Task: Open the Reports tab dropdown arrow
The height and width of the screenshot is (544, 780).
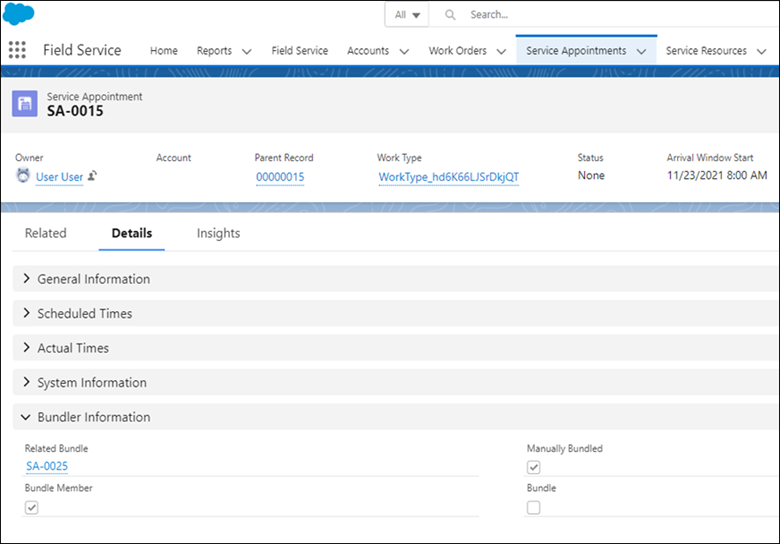Action: point(246,51)
